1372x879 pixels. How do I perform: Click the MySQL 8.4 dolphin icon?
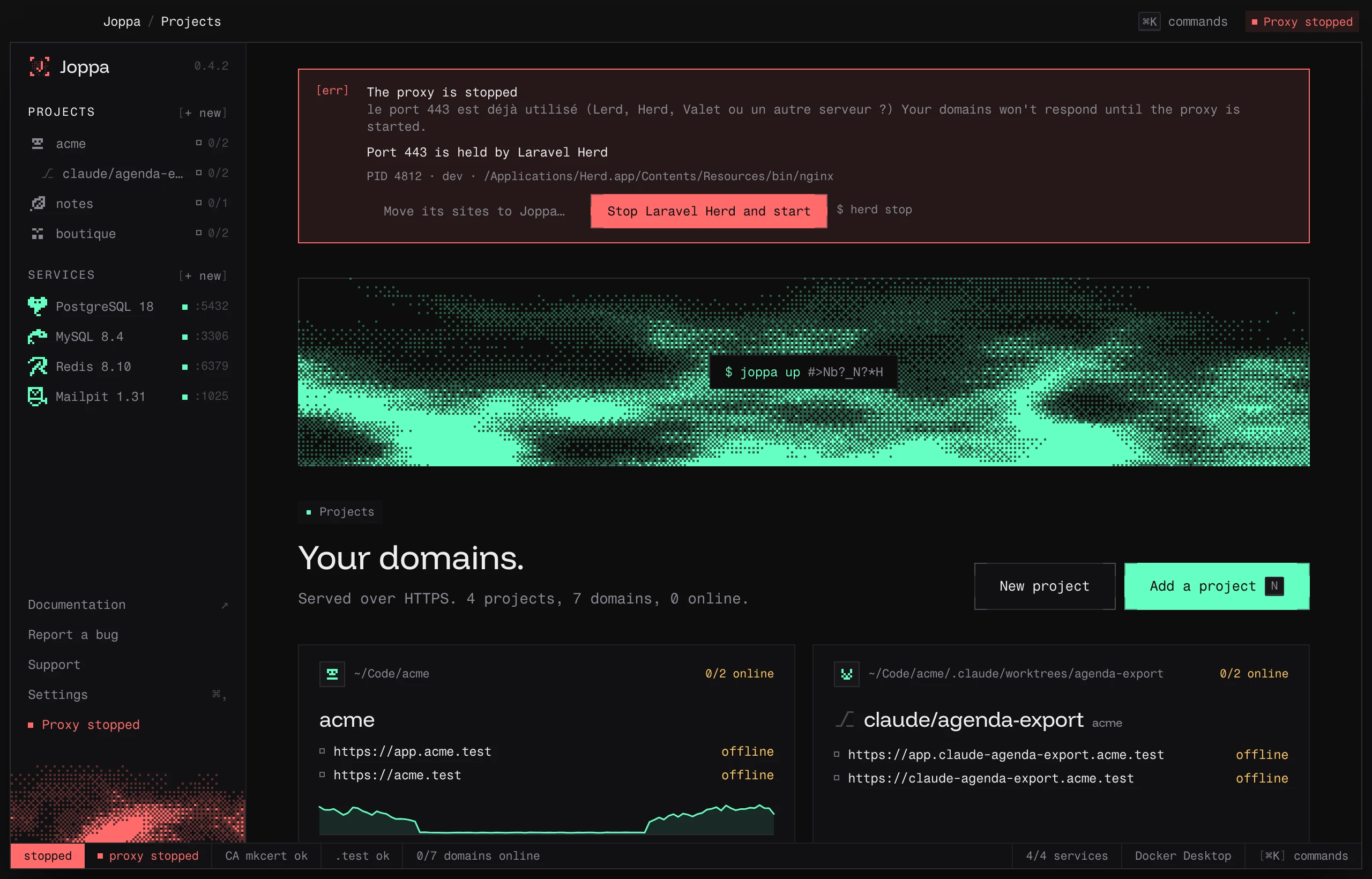pos(38,336)
